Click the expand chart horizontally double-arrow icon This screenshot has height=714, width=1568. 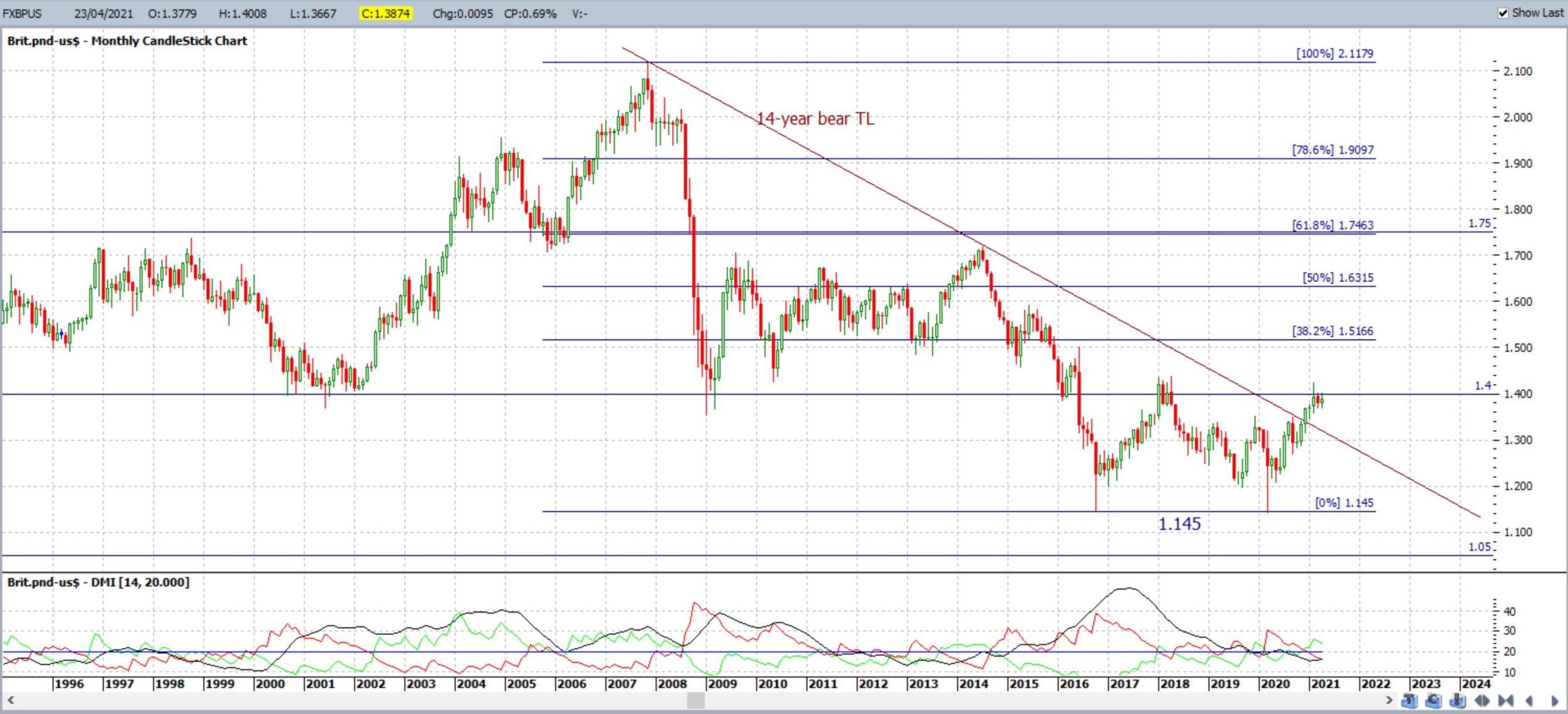[1482, 701]
